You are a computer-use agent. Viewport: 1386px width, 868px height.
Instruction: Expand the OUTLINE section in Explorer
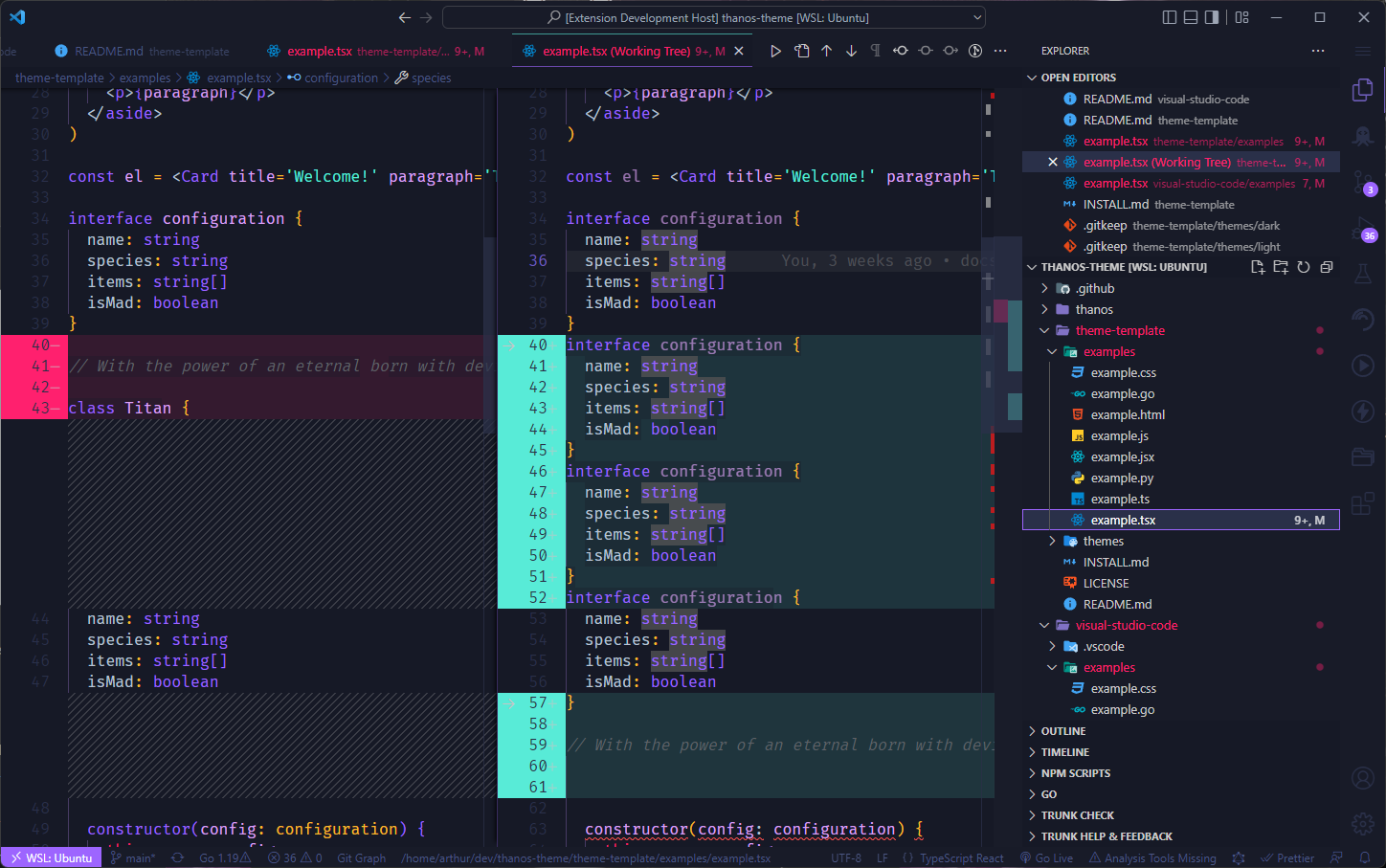[1058, 730]
